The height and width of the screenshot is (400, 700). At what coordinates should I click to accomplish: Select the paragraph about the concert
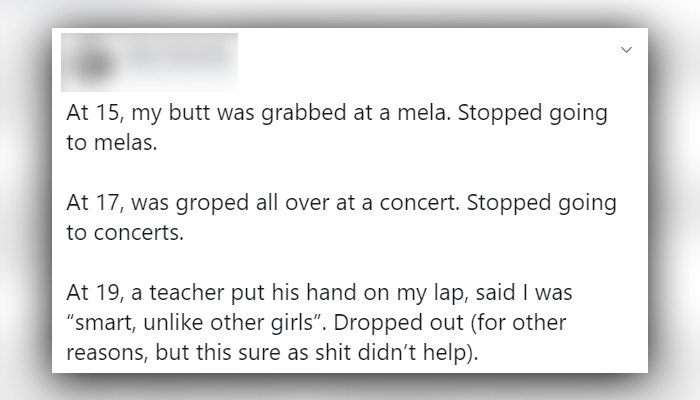click(x=342, y=217)
